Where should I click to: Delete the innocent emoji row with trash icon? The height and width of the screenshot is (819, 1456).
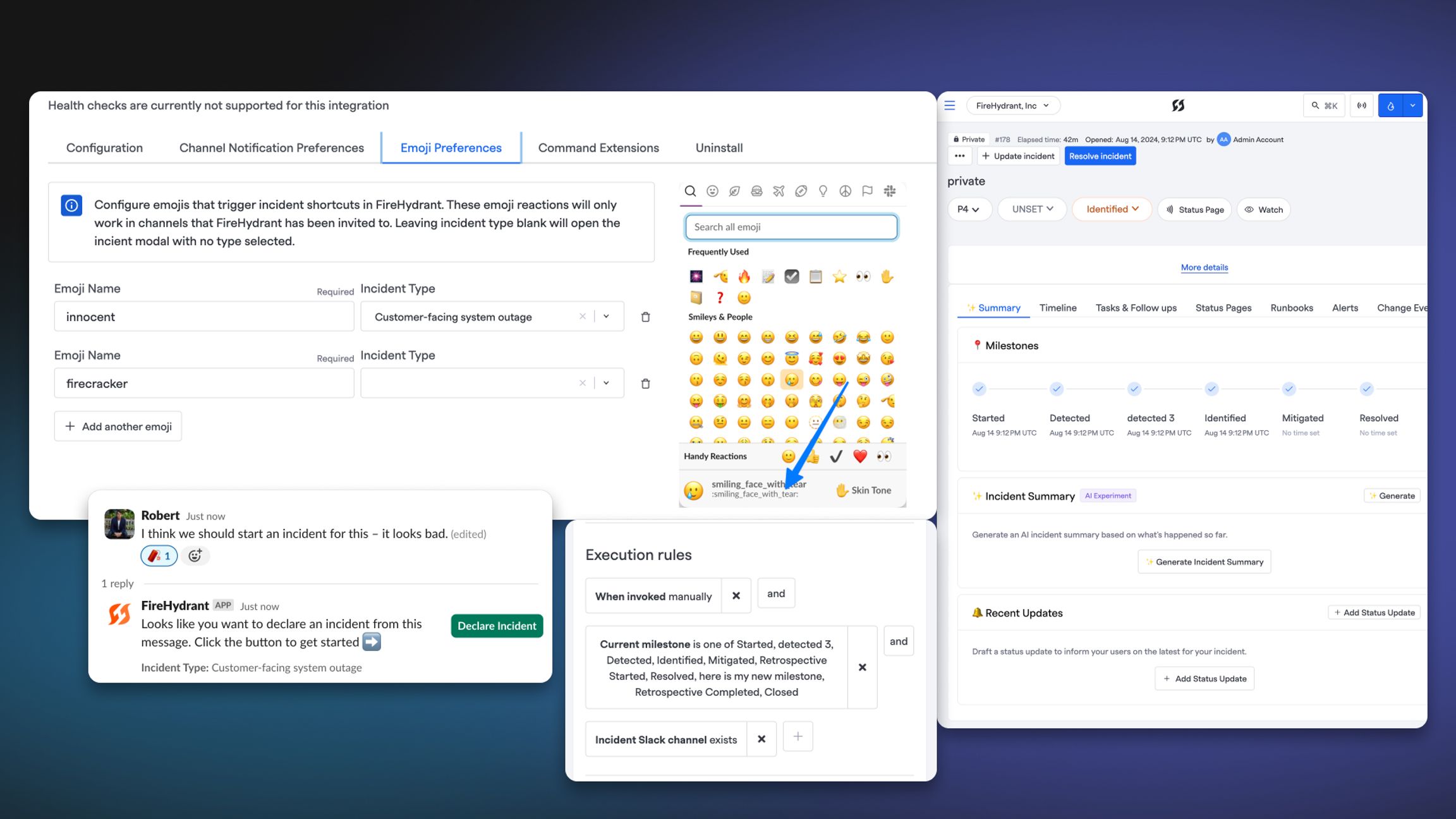pos(645,317)
